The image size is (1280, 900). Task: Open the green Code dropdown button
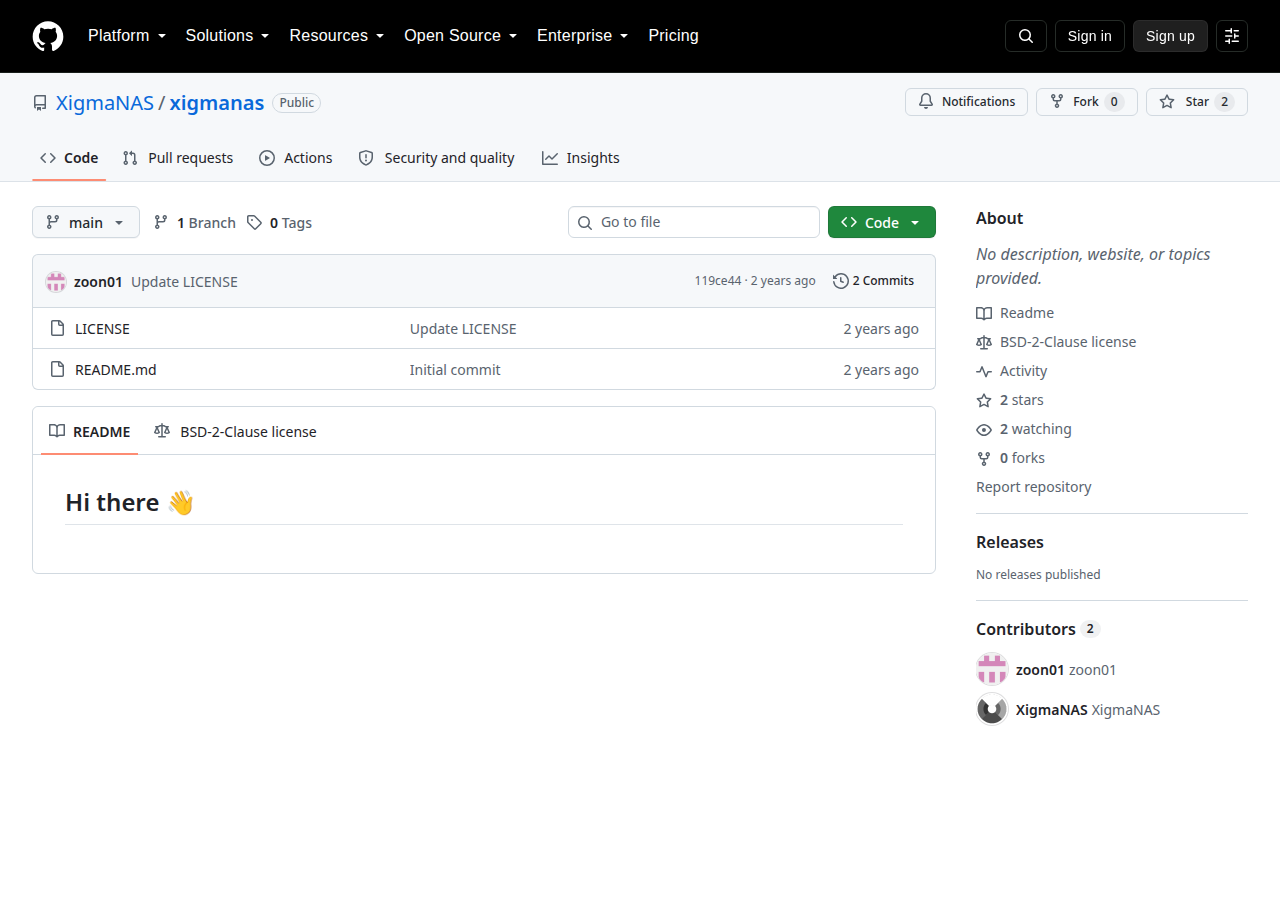882,222
